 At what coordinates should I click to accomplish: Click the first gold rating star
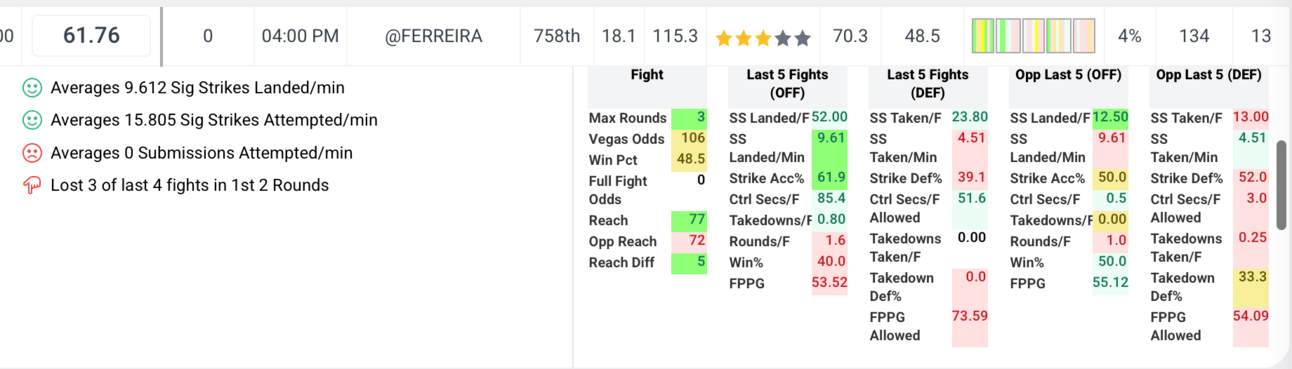tap(725, 37)
